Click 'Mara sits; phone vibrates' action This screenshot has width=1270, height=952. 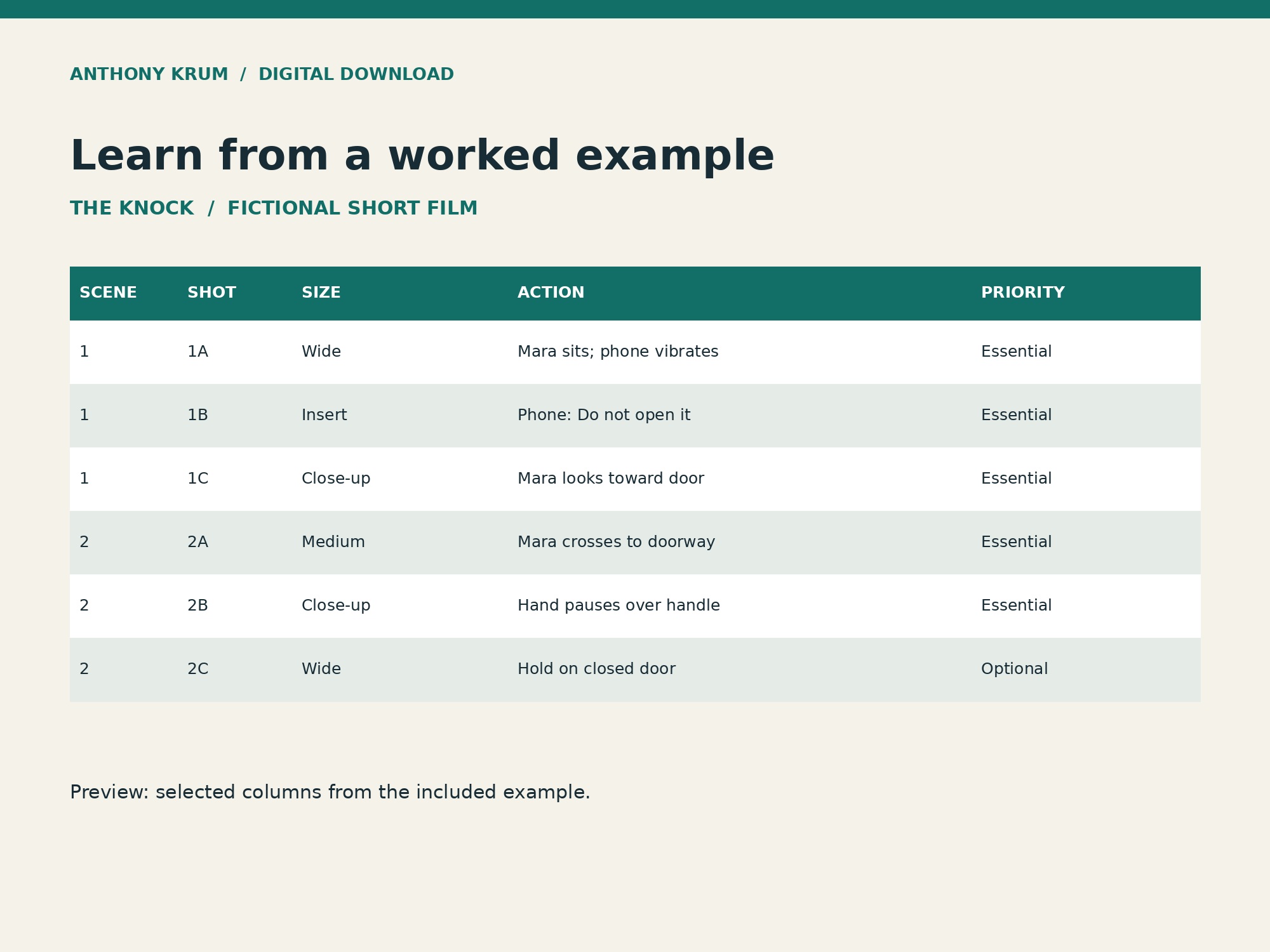tap(618, 352)
